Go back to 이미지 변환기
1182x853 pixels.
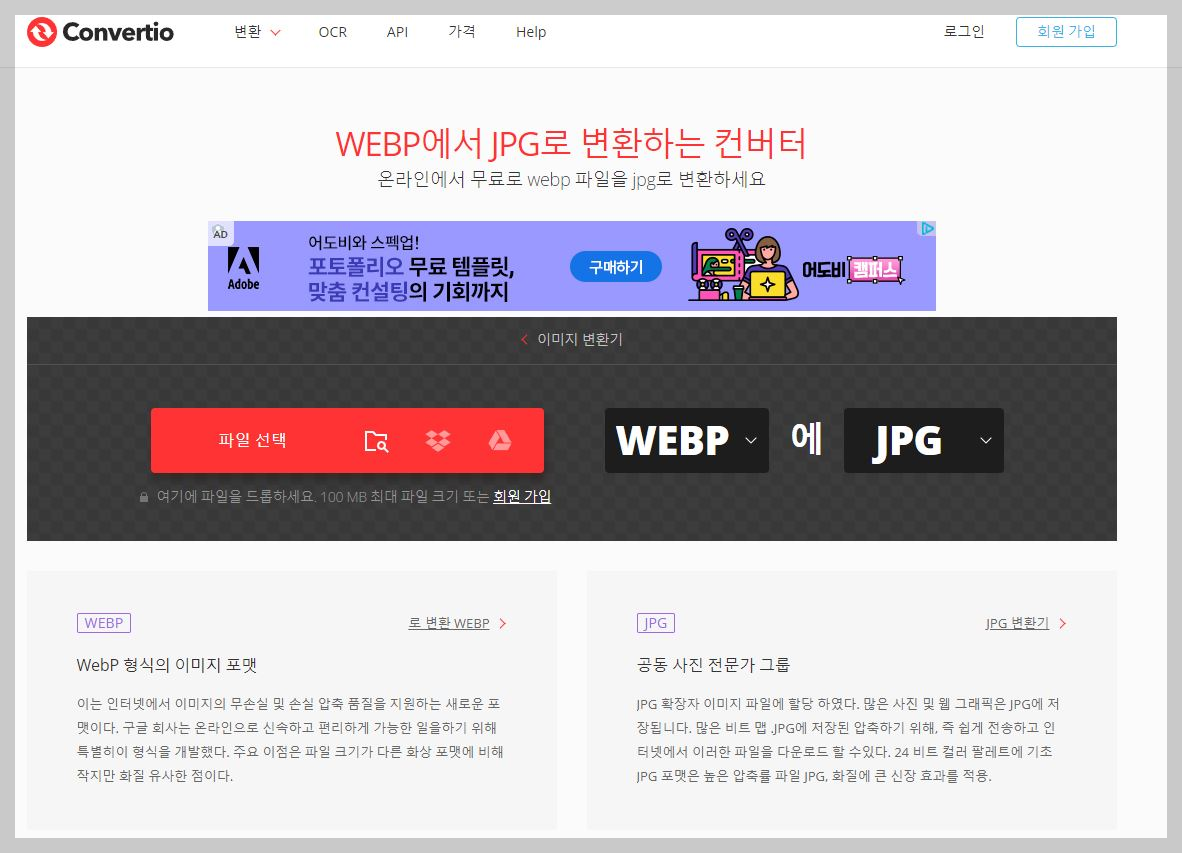(x=571, y=340)
